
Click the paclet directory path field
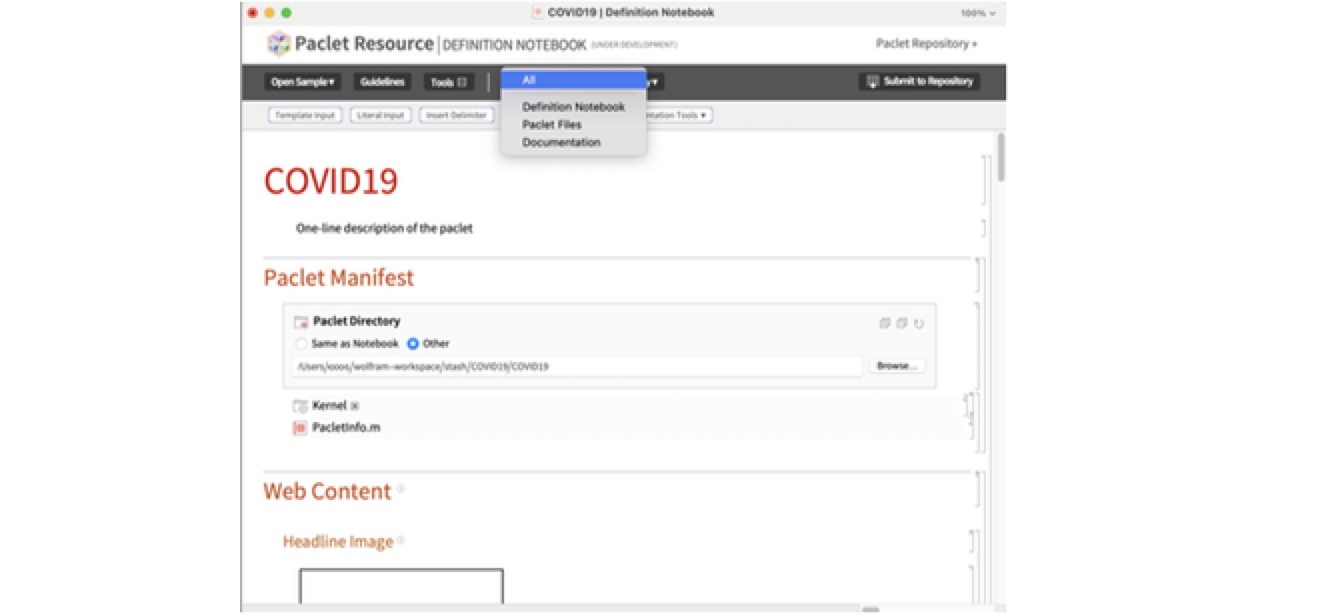tap(576, 367)
